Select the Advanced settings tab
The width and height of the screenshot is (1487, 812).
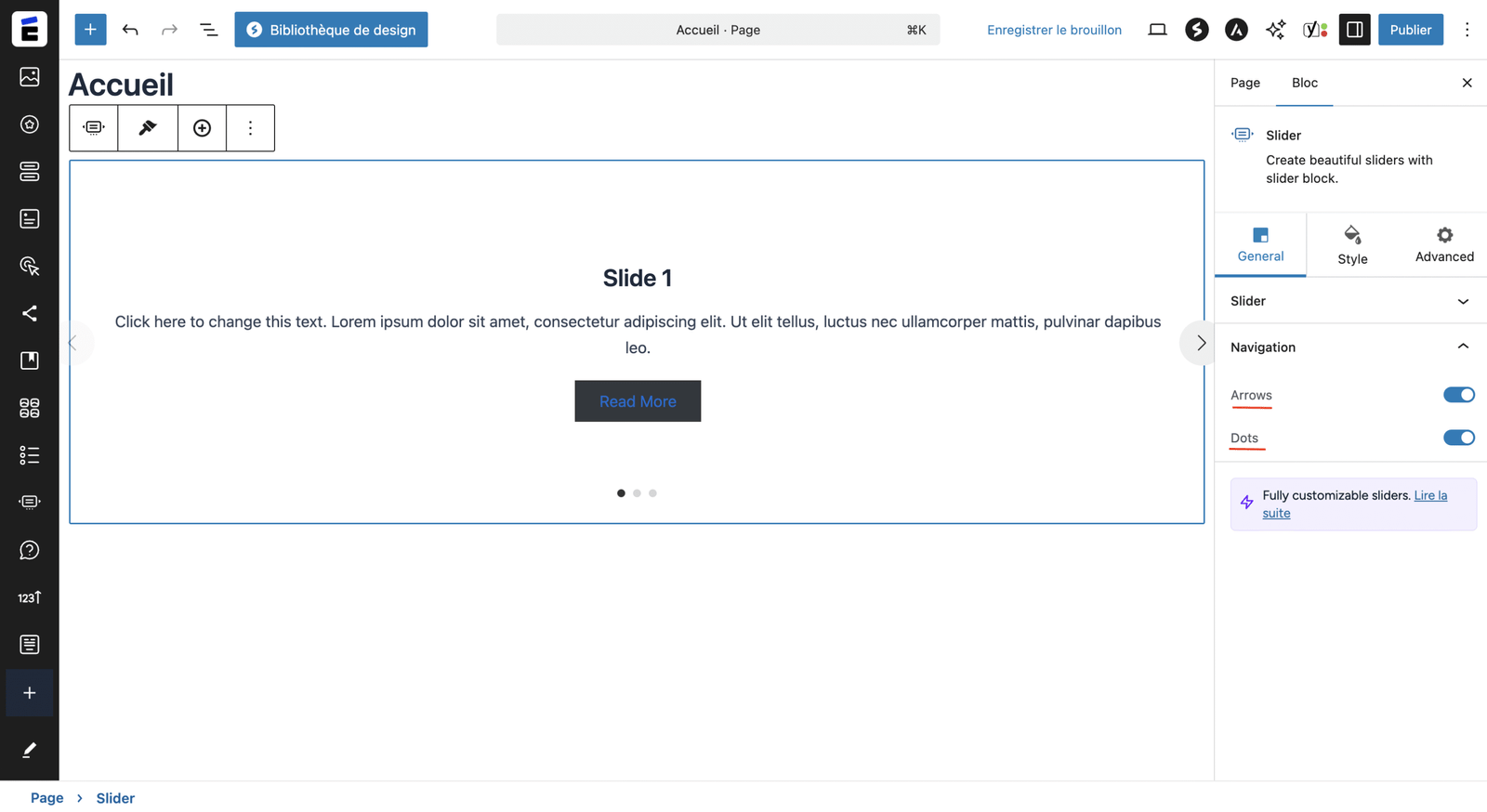[x=1444, y=245]
